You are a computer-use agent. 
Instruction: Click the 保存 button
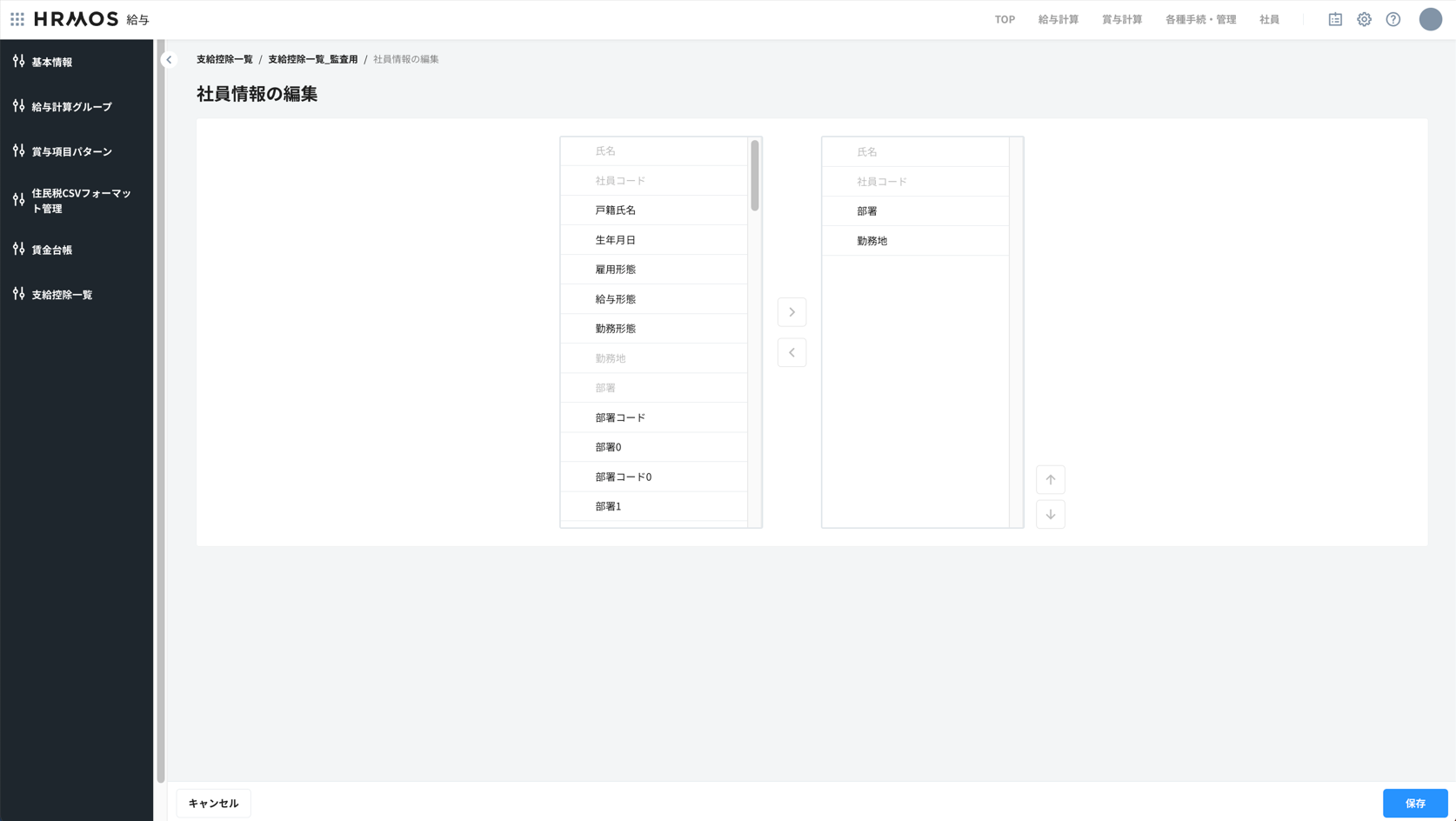(1414, 803)
